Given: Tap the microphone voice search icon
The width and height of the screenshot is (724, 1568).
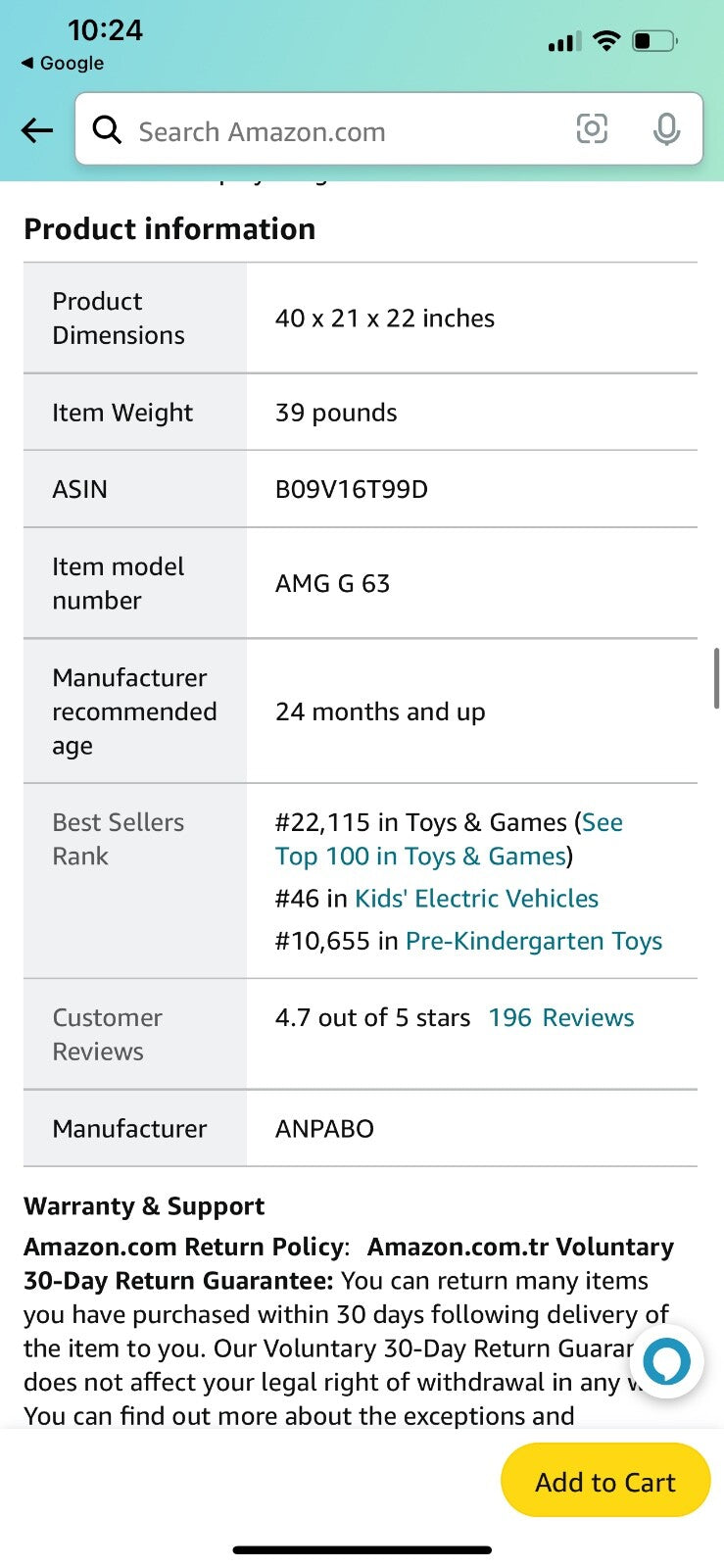Looking at the screenshot, I should coord(666,129).
